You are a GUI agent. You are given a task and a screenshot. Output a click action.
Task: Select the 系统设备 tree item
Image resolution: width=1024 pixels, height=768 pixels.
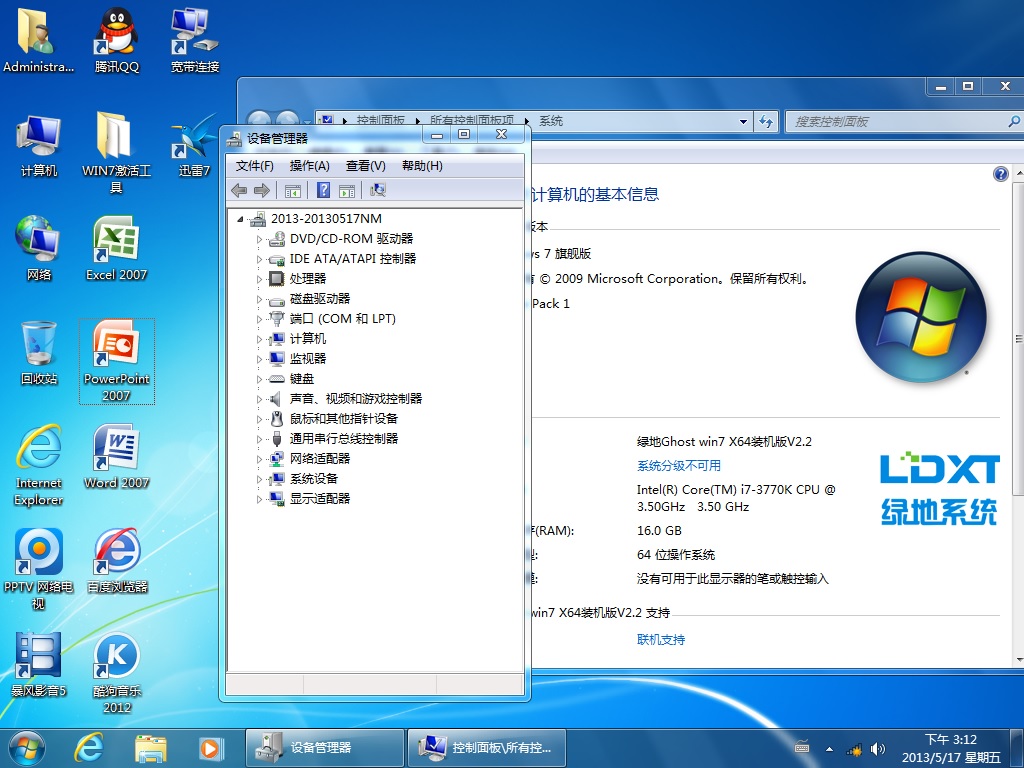pos(313,479)
